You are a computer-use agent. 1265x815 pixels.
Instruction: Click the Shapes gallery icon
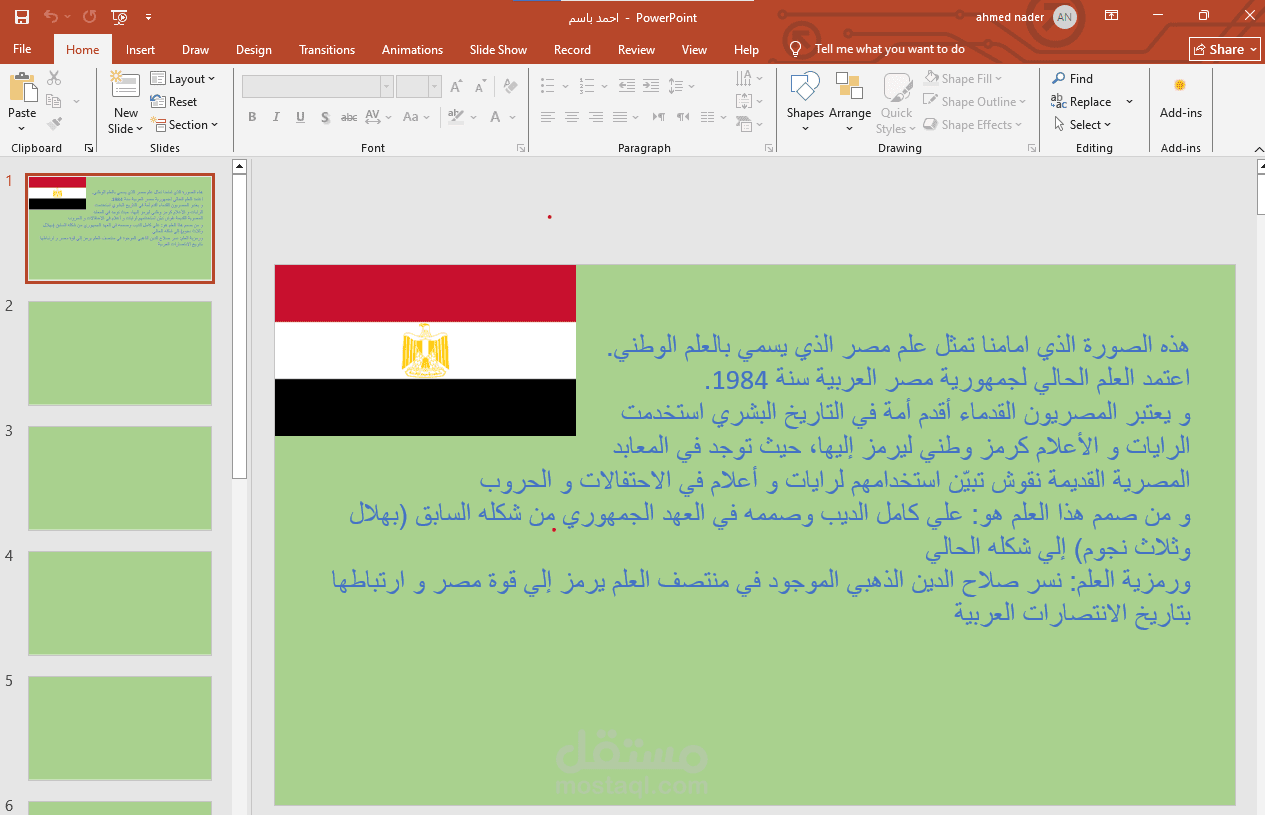point(805,86)
